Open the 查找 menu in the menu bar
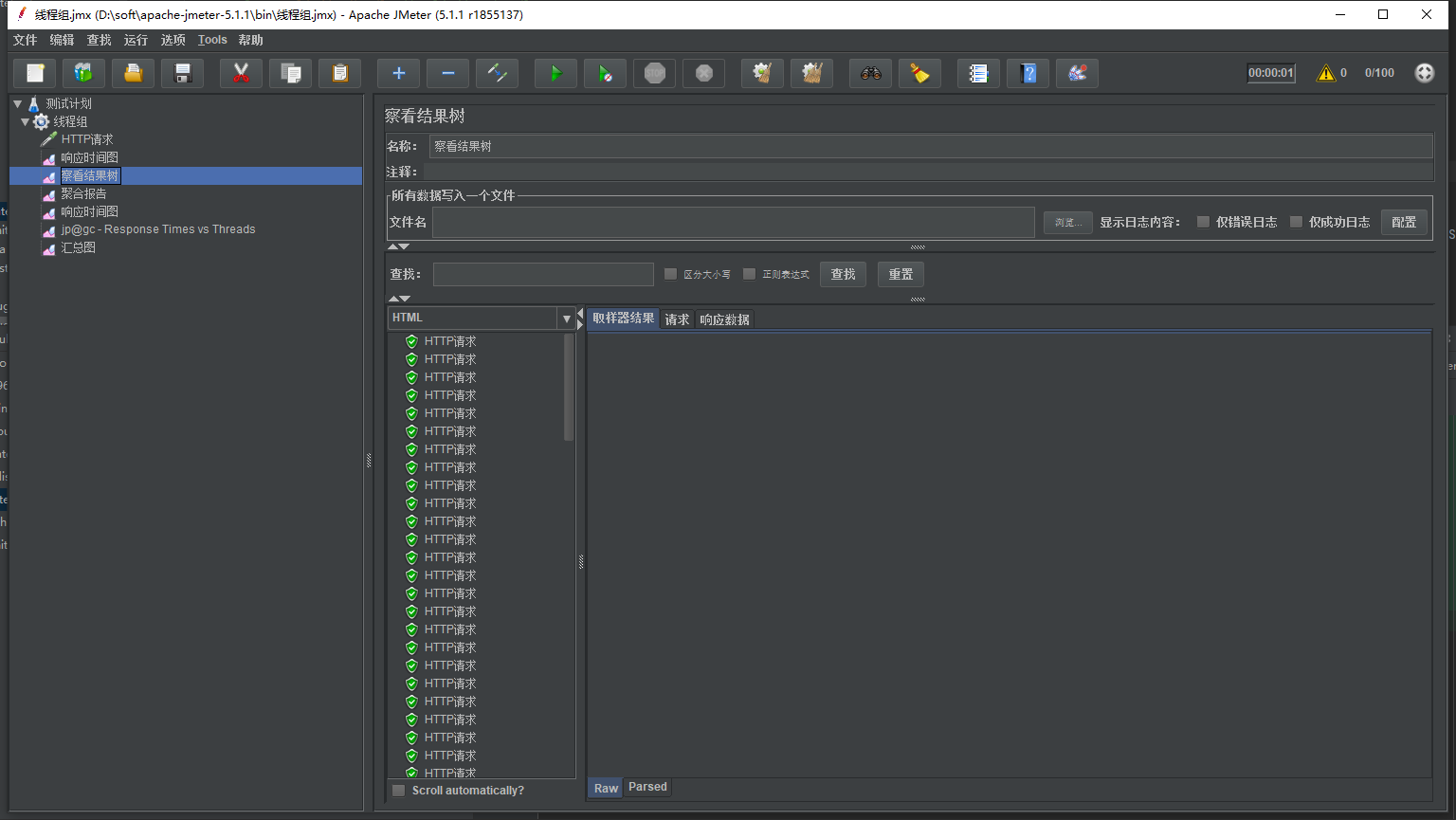 [100, 40]
